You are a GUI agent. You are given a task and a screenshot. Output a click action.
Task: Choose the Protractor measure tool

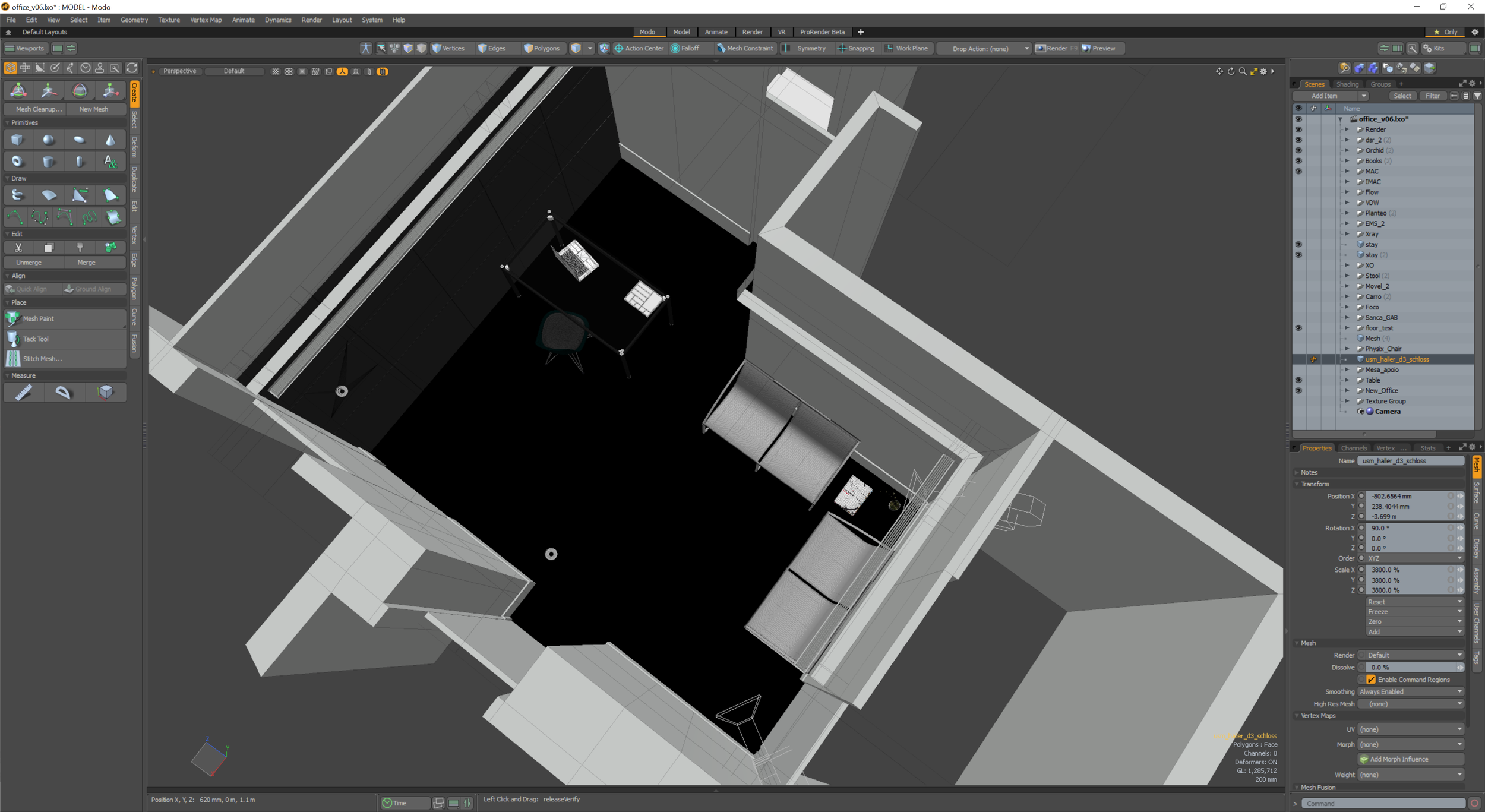point(63,393)
